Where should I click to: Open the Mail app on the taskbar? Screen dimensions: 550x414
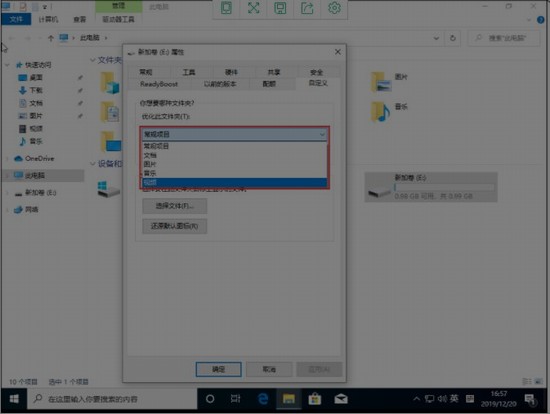341,399
